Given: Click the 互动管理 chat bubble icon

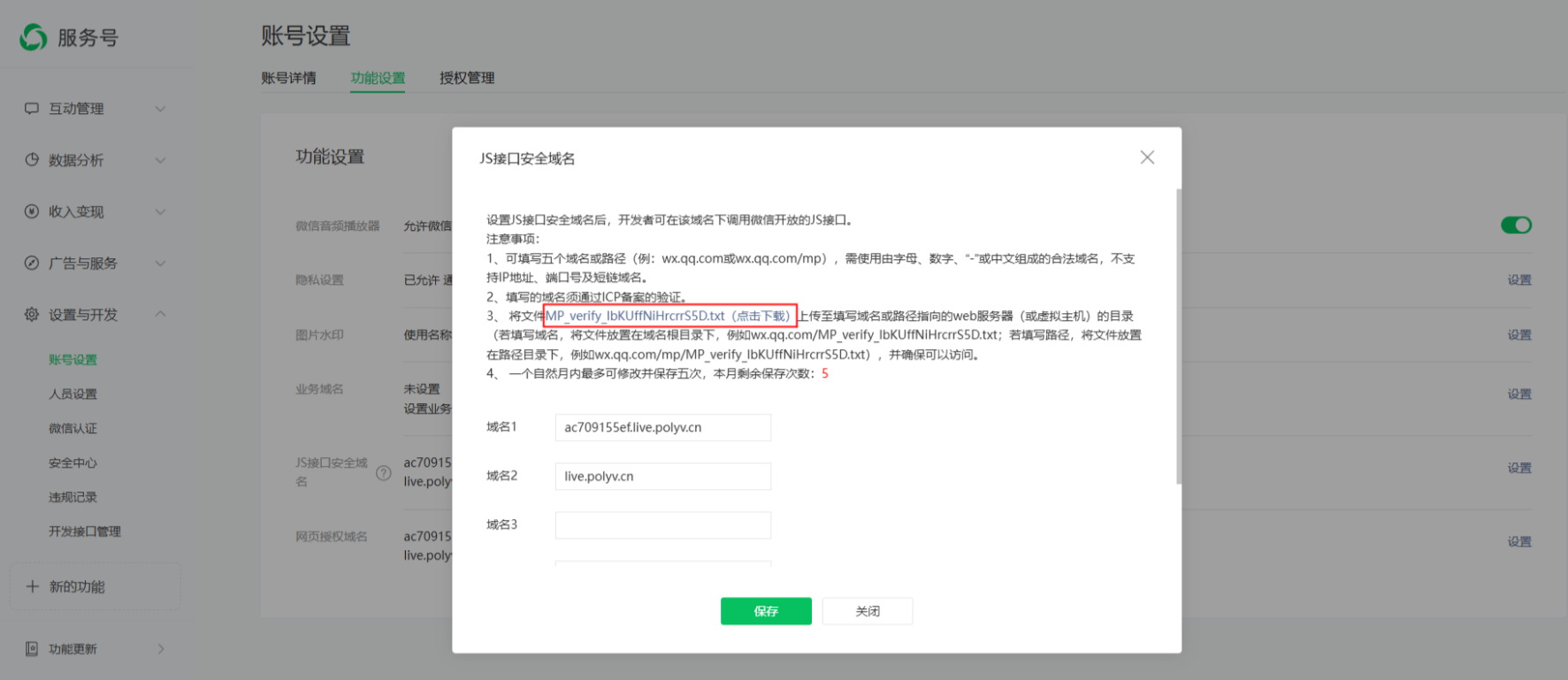Looking at the screenshot, I should (x=32, y=109).
